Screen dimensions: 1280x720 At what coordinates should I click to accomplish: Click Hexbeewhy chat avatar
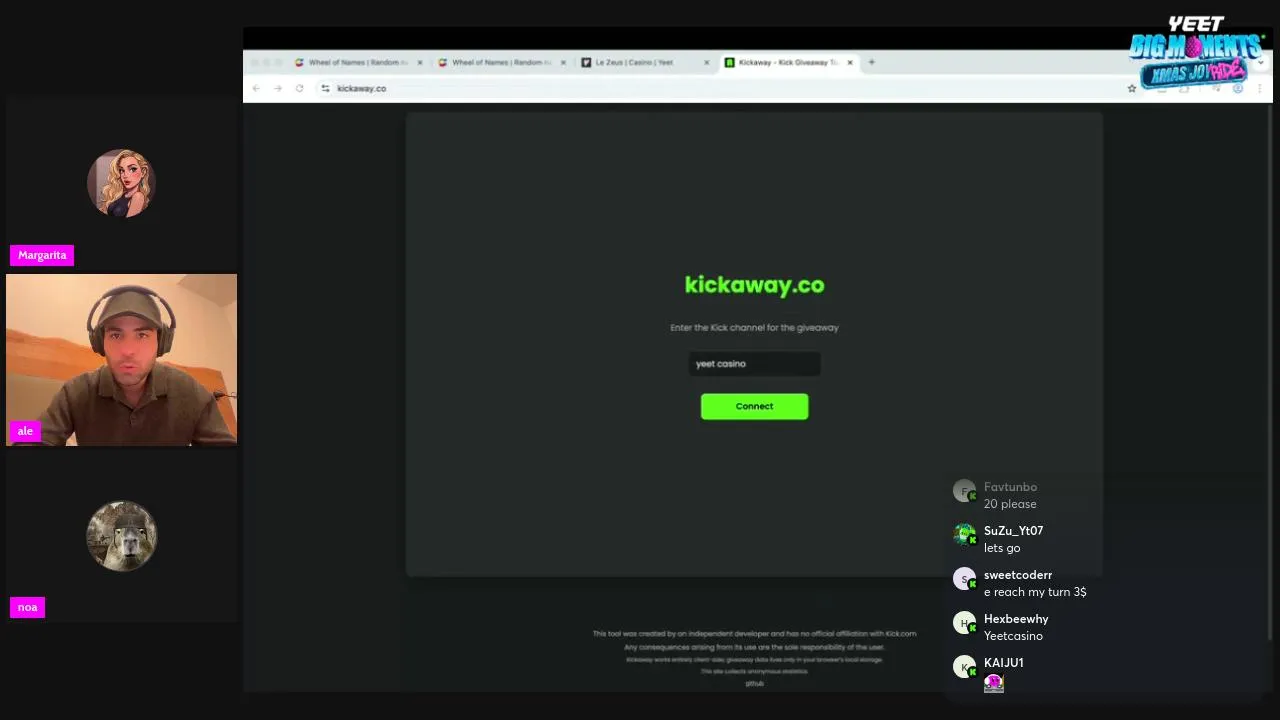pos(965,623)
